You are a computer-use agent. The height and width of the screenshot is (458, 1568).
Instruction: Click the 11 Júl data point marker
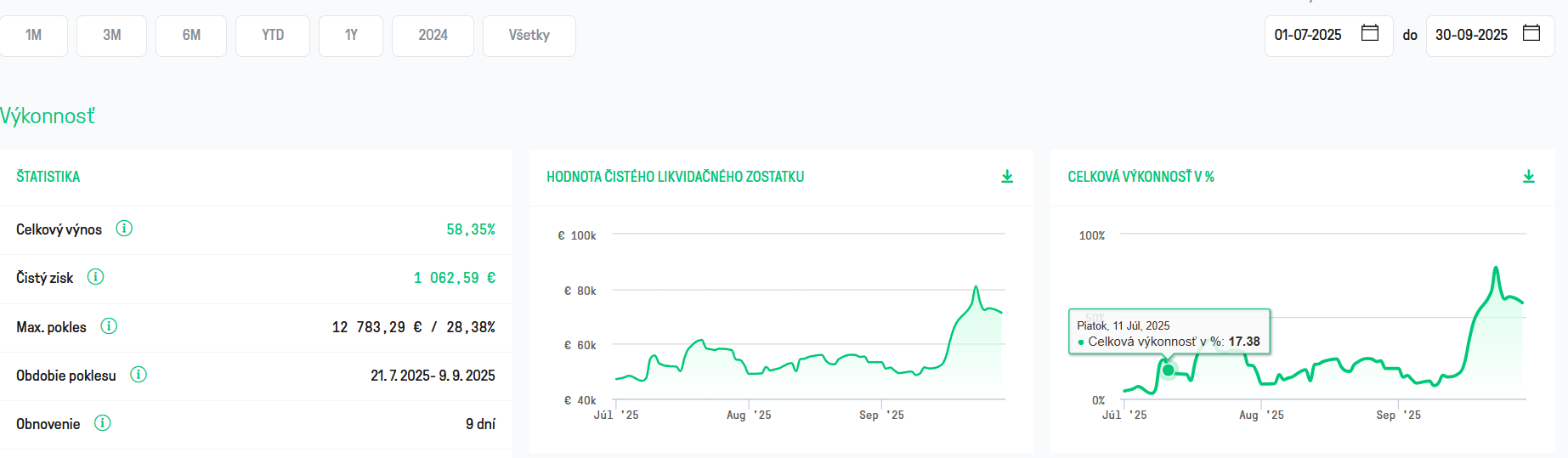coord(1169,370)
